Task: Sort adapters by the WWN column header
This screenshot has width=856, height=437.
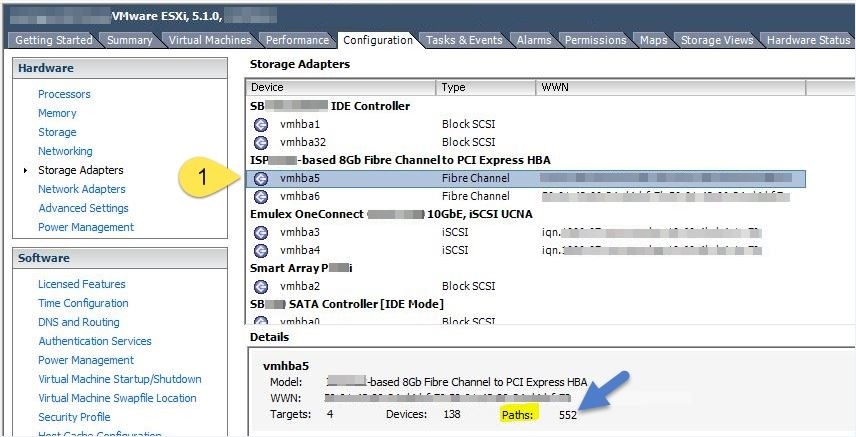Action: 671,87
